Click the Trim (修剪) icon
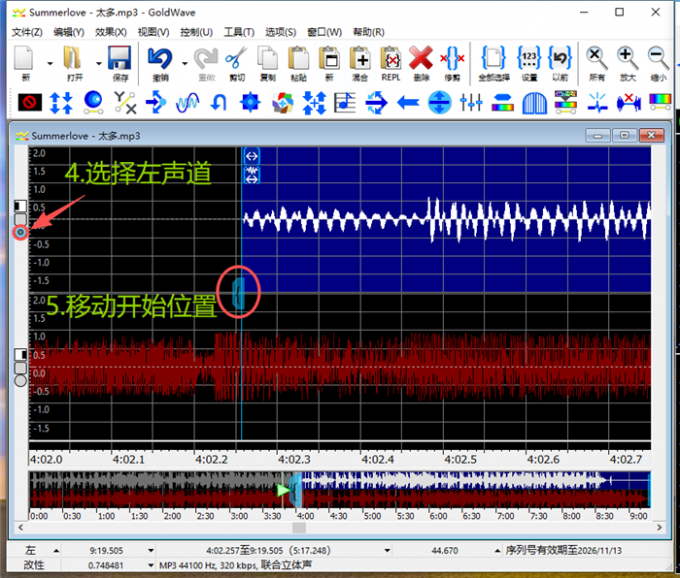 452,58
